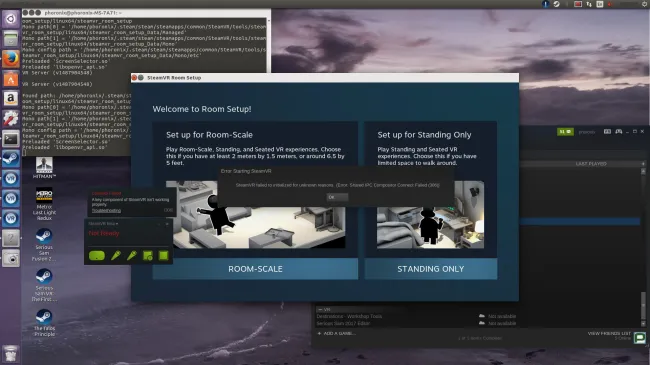Click the second base station status icon
650x365 pixels.
[163, 256]
